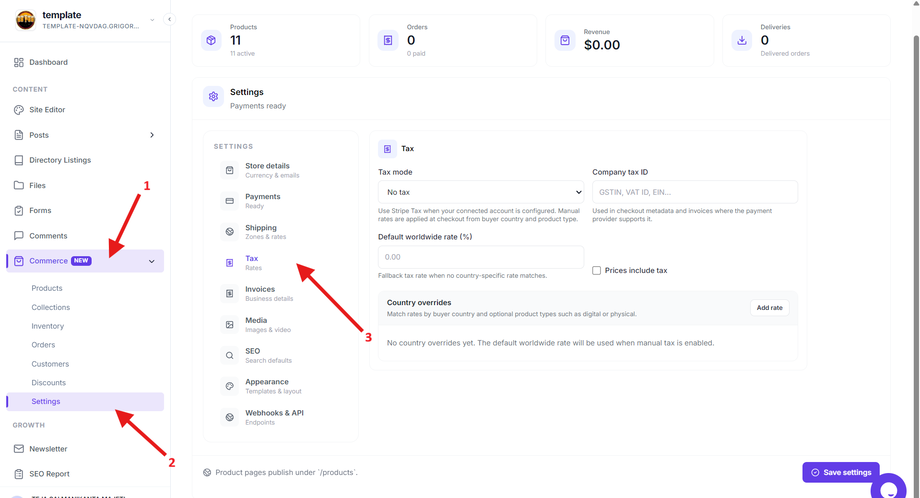Click the Webhooks & API icon
The height and width of the screenshot is (498, 920).
229,417
